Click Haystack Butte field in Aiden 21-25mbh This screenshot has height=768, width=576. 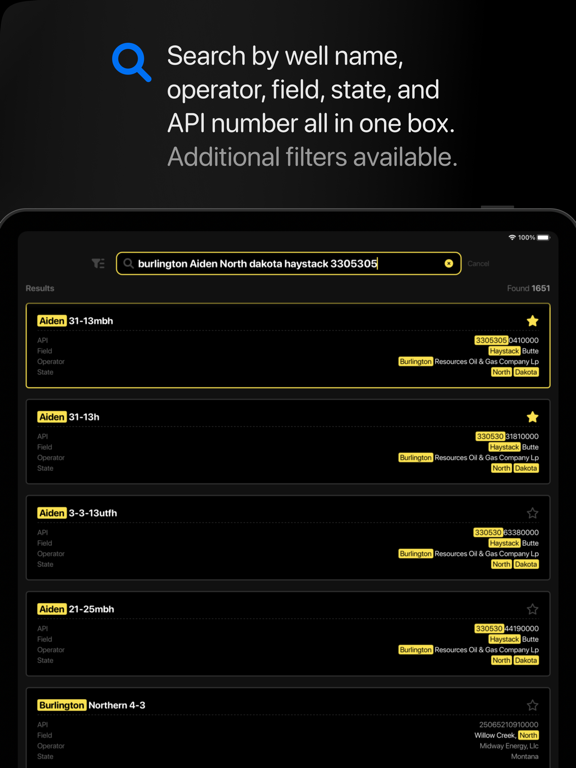tap(513, 639)
